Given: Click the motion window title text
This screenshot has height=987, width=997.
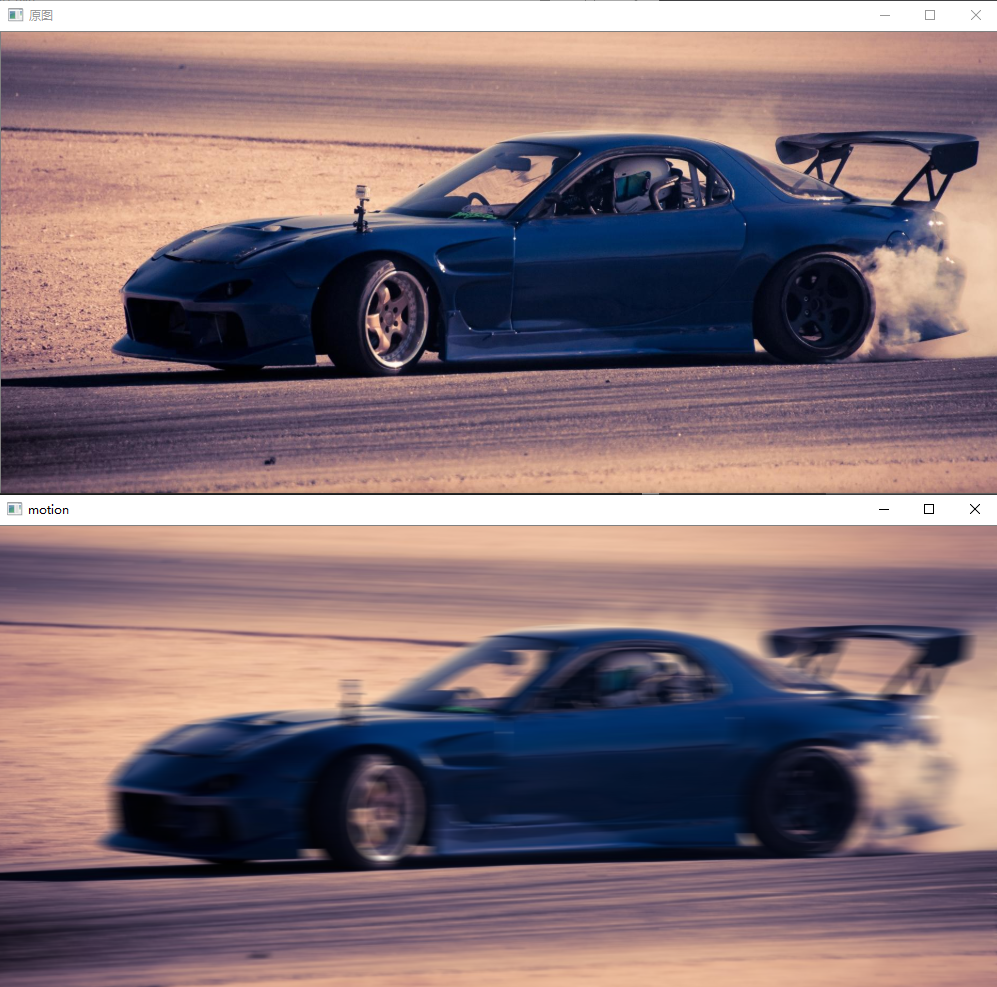Looking at the screenshot, I should pos(48,509).
